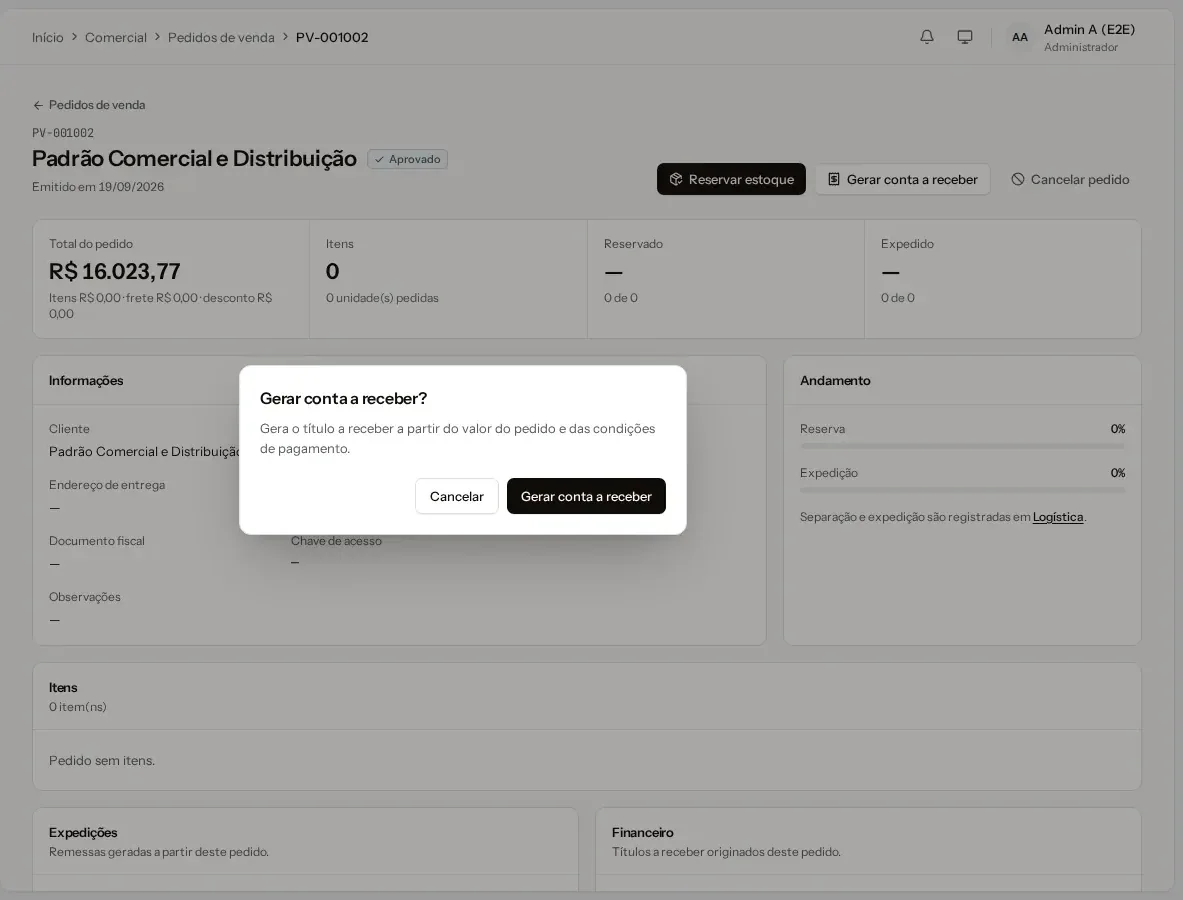This screenshot has height=900, width=1183.
Task: Click the Endereço de entrega label
Action: tap(107, 485)
